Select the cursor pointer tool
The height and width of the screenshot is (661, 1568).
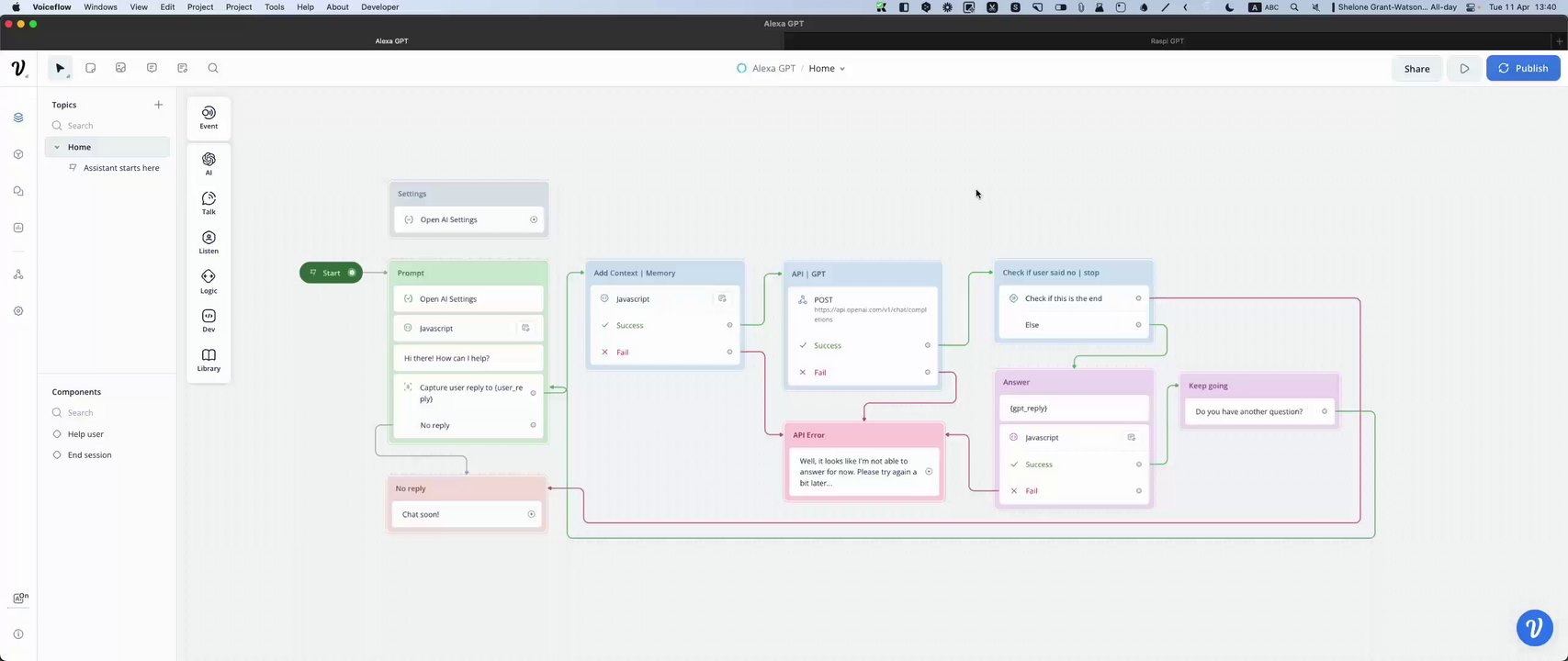60,68
